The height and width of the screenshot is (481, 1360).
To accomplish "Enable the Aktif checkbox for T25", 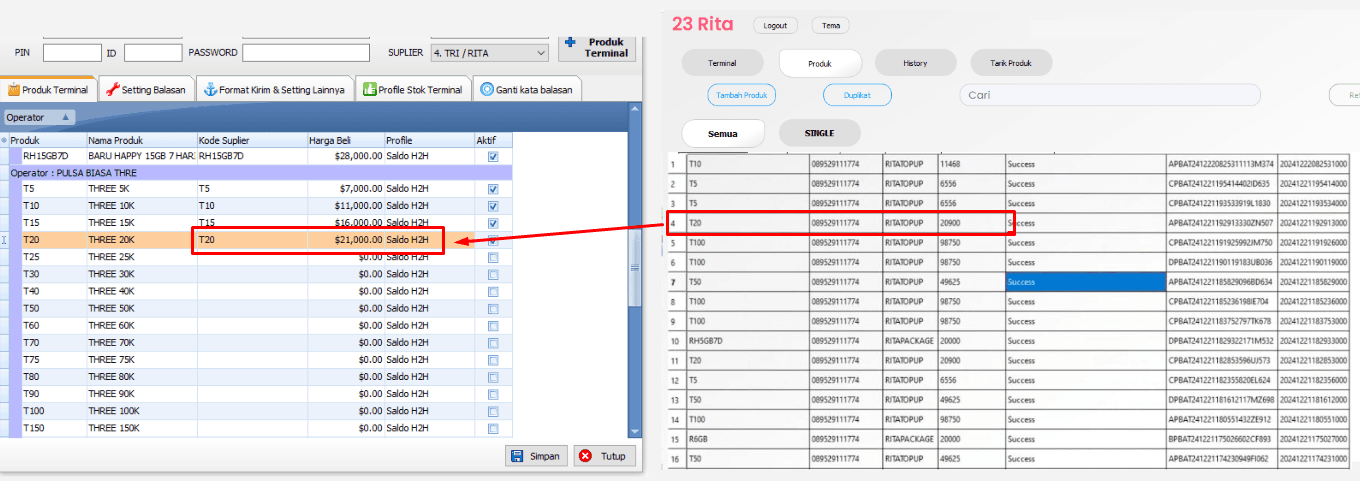I will (x=493, y=257).
